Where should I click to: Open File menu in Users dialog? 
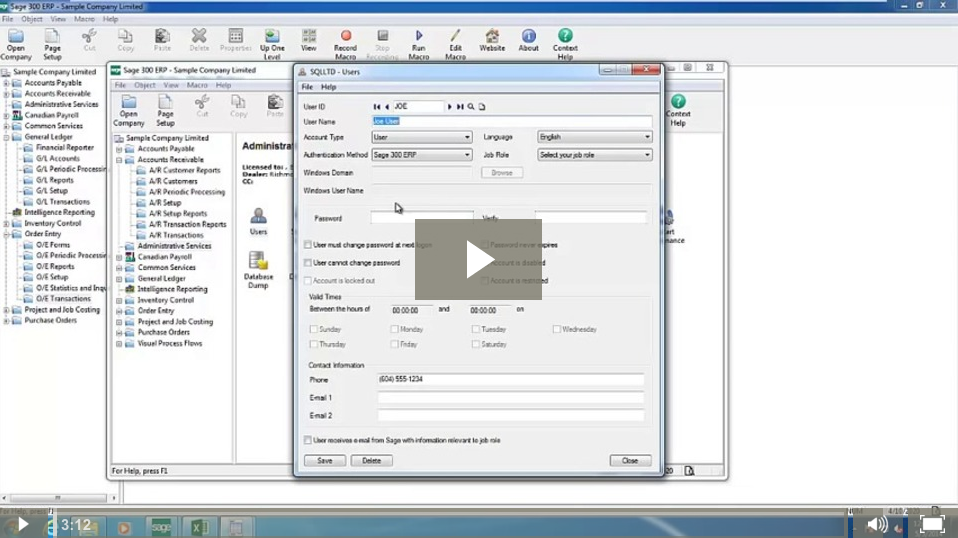[x=307, y=87]
